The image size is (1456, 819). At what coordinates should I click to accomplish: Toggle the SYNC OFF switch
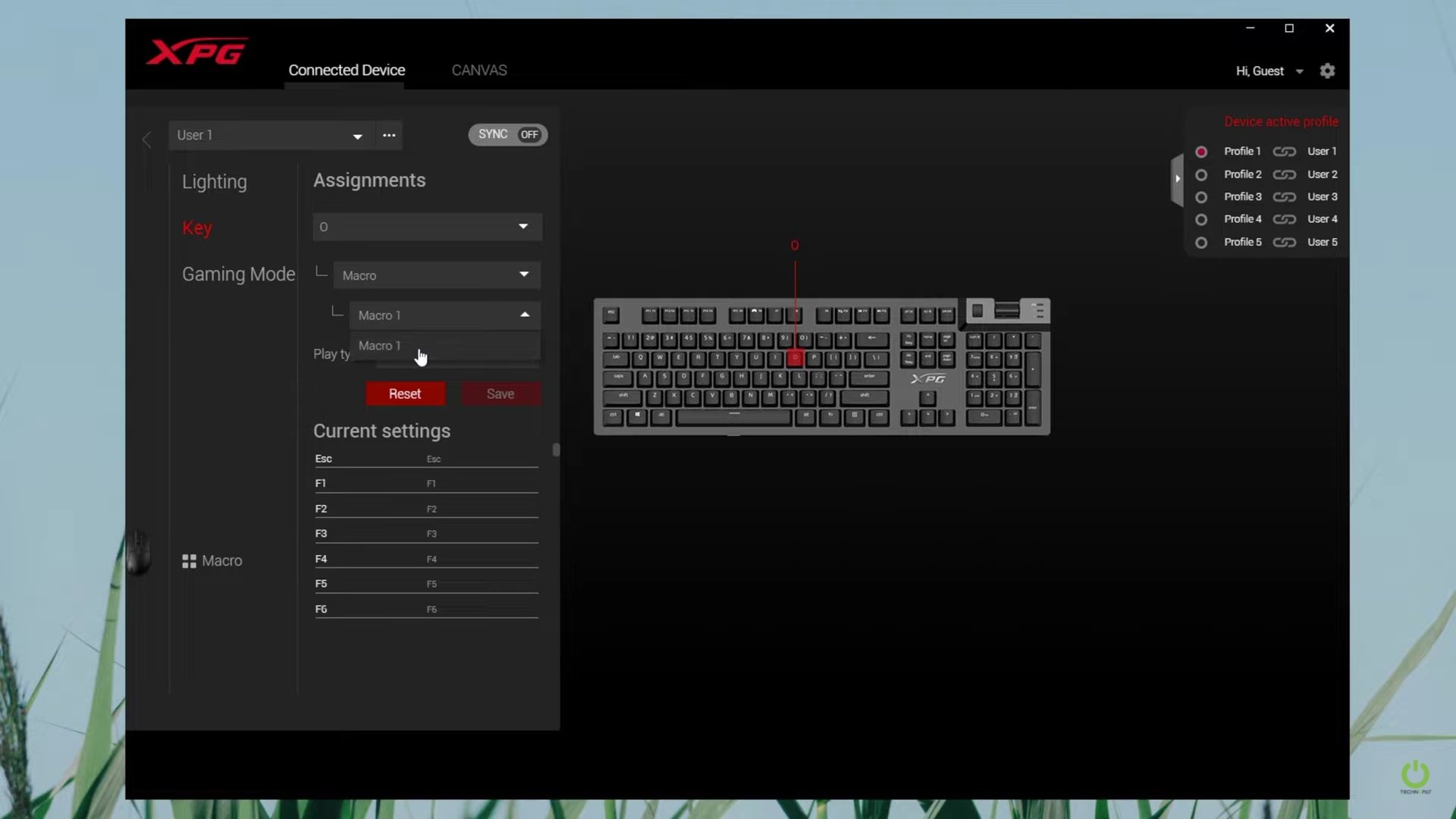pyautogui.click(x=508, y=134)
